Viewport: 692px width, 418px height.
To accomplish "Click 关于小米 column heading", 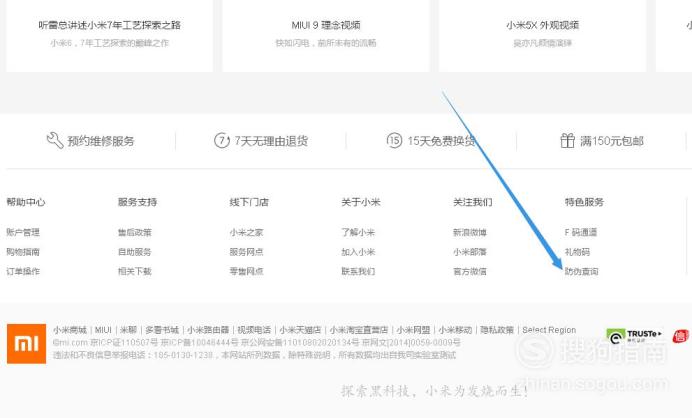I will (361, 202).
